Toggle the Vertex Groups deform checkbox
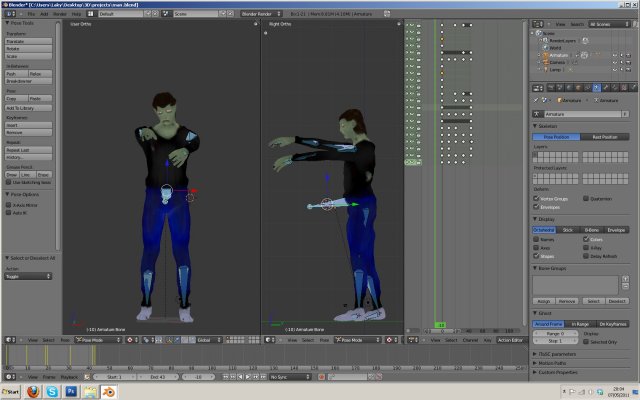Viewport: 640px width, 400px height. [536, 198]
